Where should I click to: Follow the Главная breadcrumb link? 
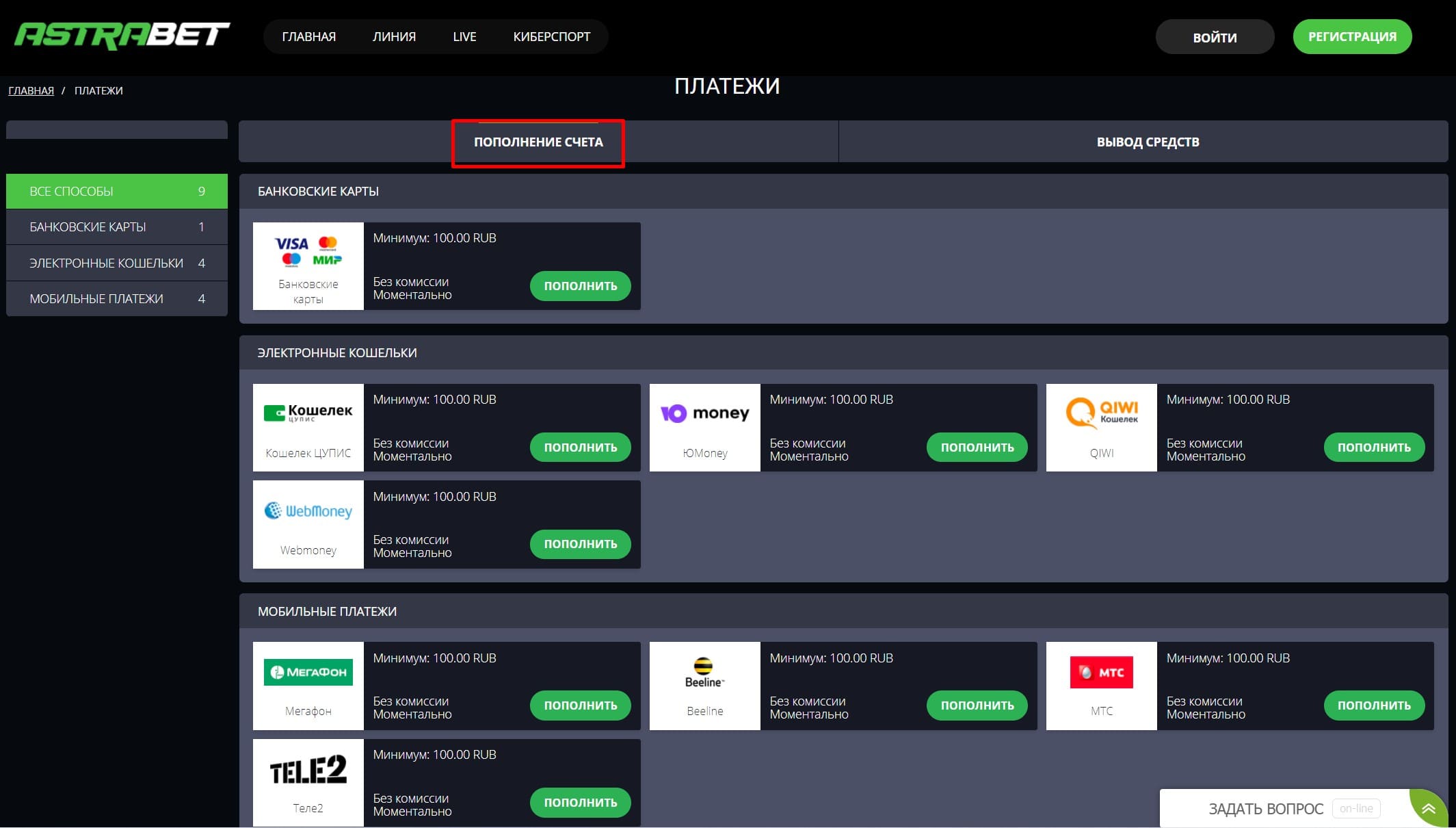tap(31, 91)
